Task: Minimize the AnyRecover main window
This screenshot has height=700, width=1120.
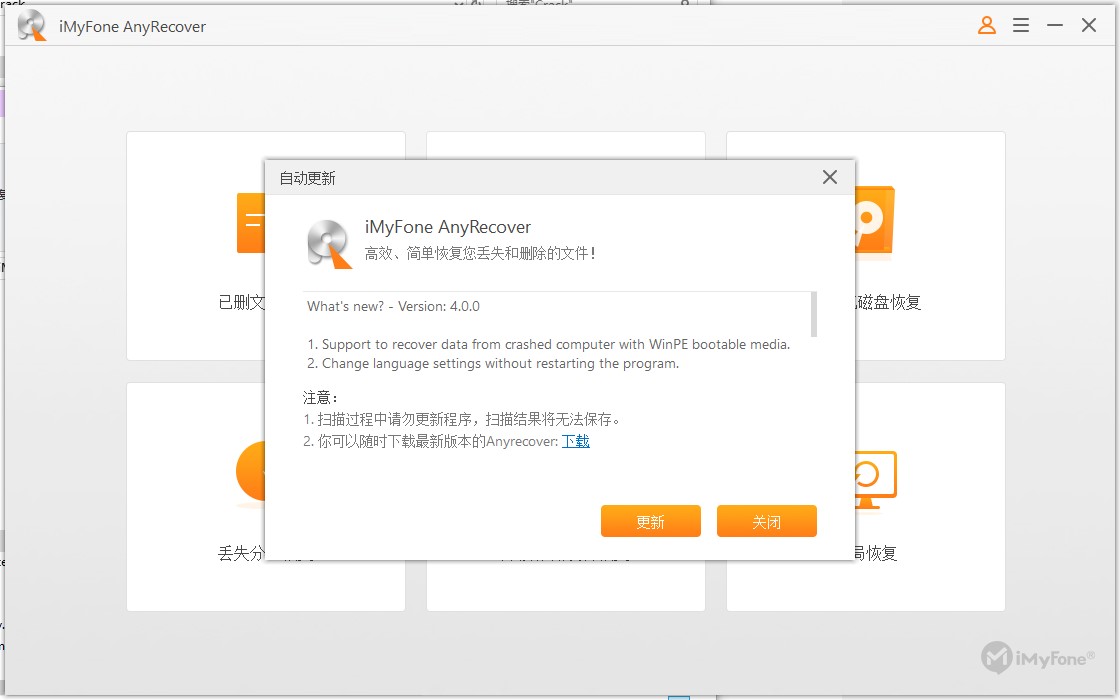Action: pos(1055,26)
